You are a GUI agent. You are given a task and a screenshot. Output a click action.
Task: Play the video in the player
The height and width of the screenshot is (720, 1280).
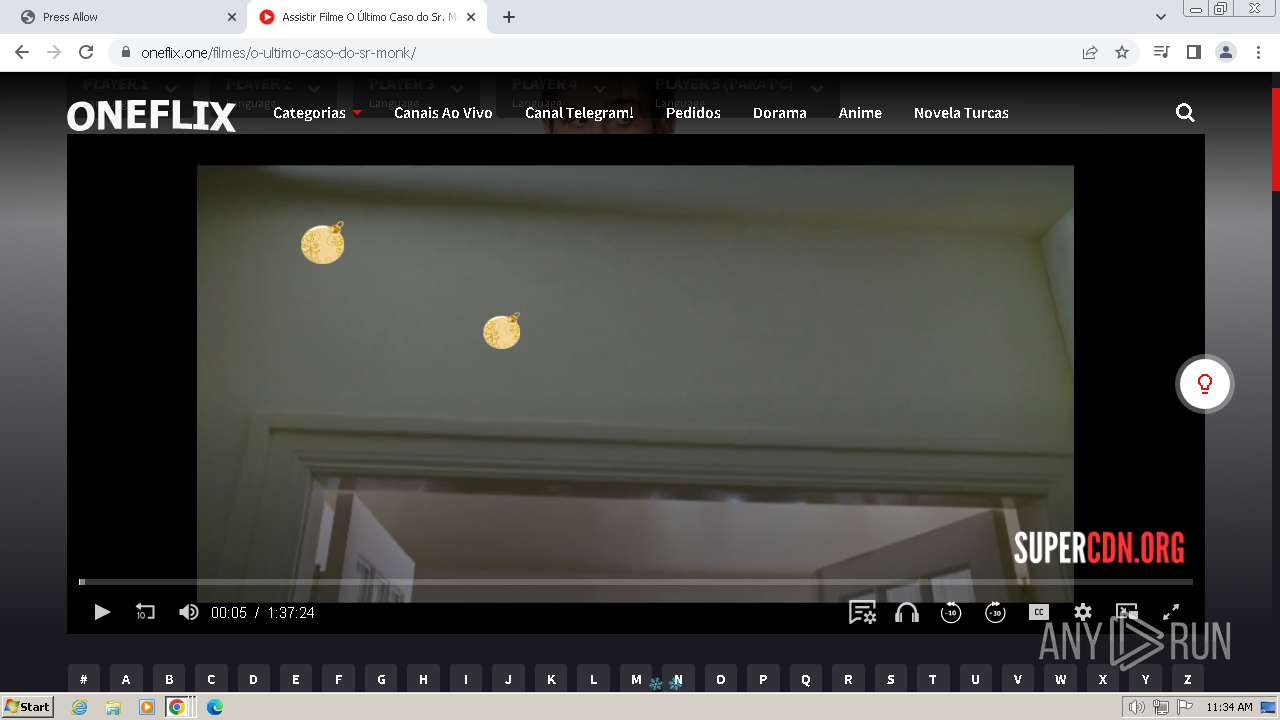coord(102,612)
